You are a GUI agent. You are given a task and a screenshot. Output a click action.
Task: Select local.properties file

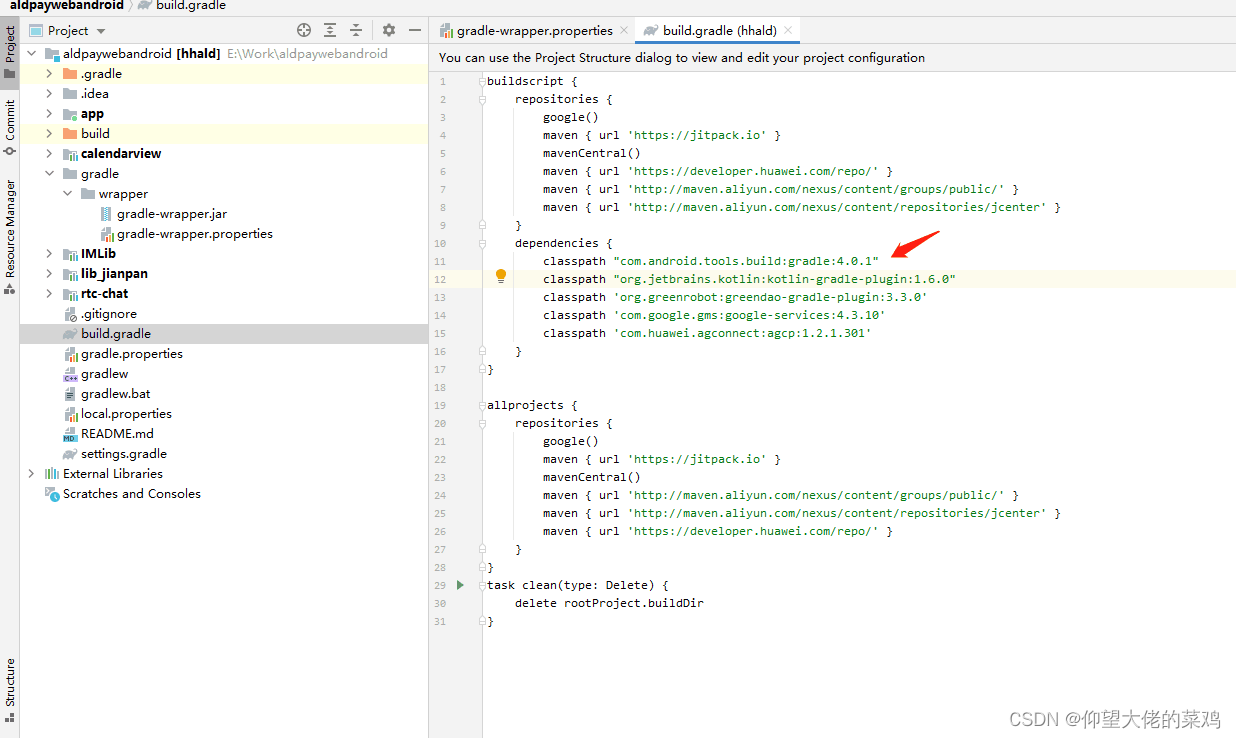tap(126, 413)
